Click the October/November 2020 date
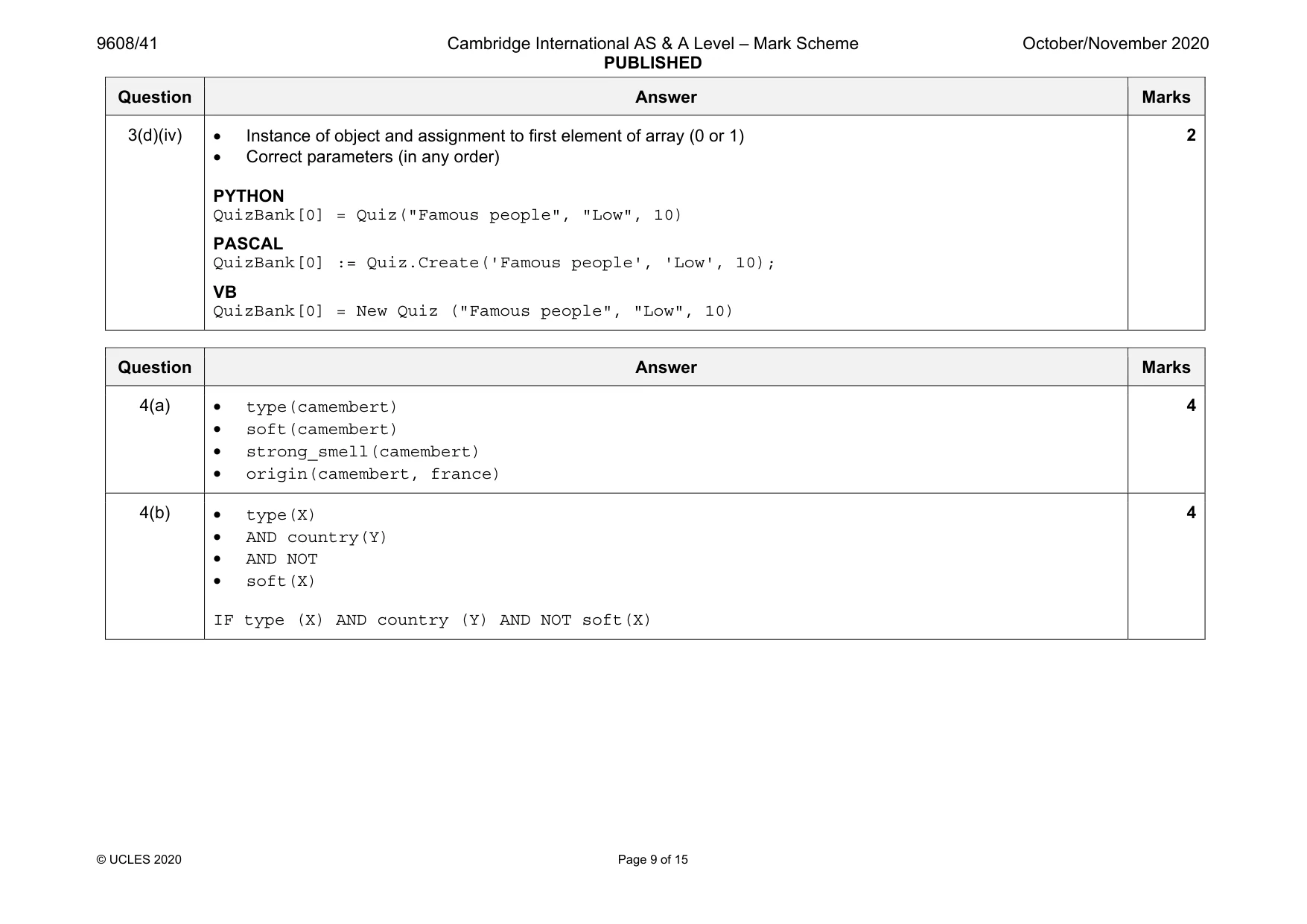This screenshot has width=1307, height=924. tap(1116, 44)
